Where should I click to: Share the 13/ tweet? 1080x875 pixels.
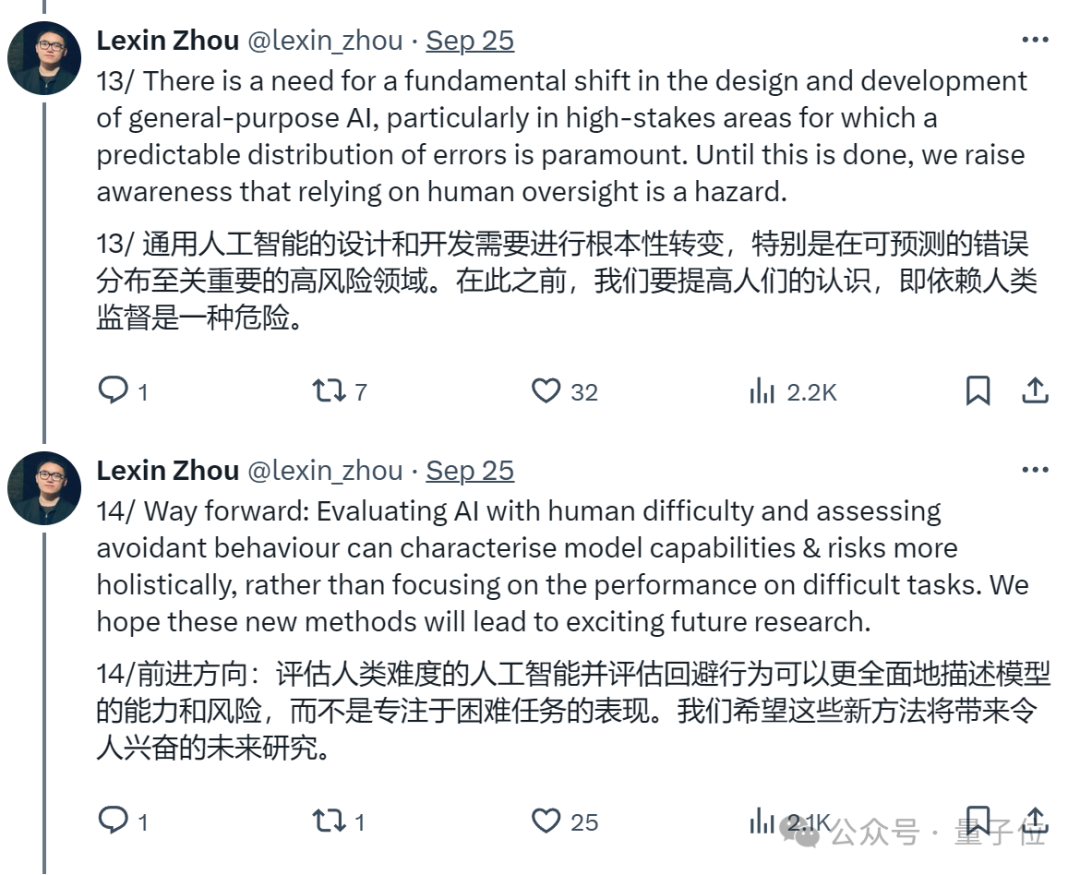pyautogui.click(x=1035, y=390)
